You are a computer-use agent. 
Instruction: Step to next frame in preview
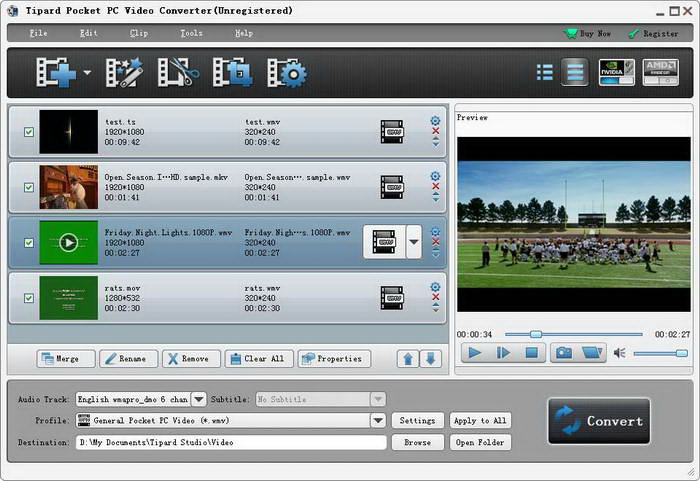pos(503,353)
